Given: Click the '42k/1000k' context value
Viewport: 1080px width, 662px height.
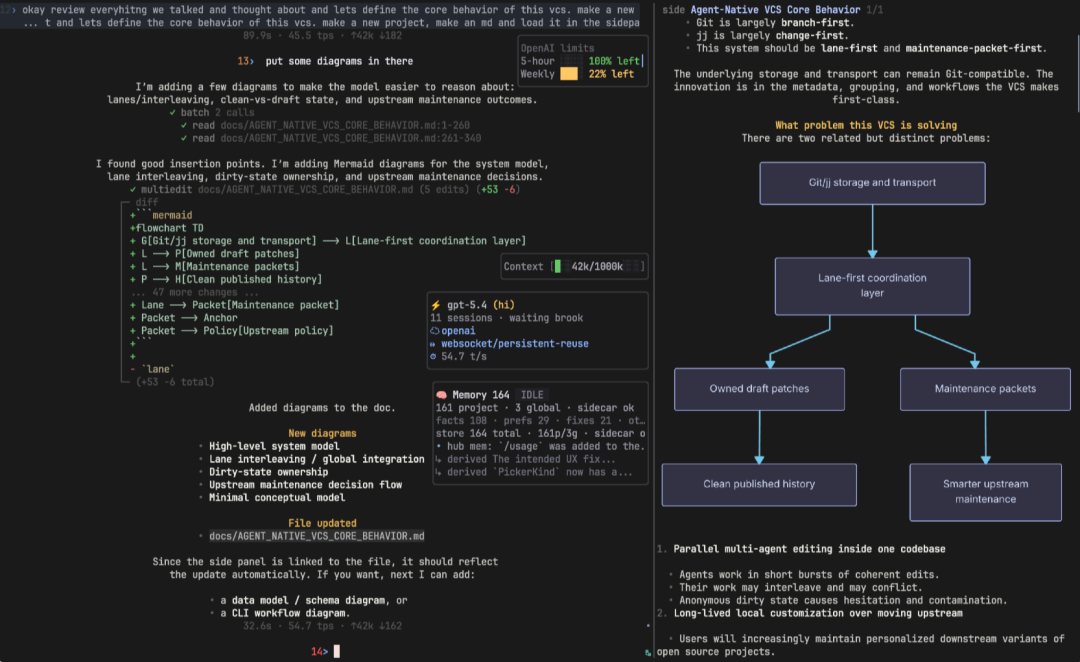Looking at the screenshot, I should [596, 267].
